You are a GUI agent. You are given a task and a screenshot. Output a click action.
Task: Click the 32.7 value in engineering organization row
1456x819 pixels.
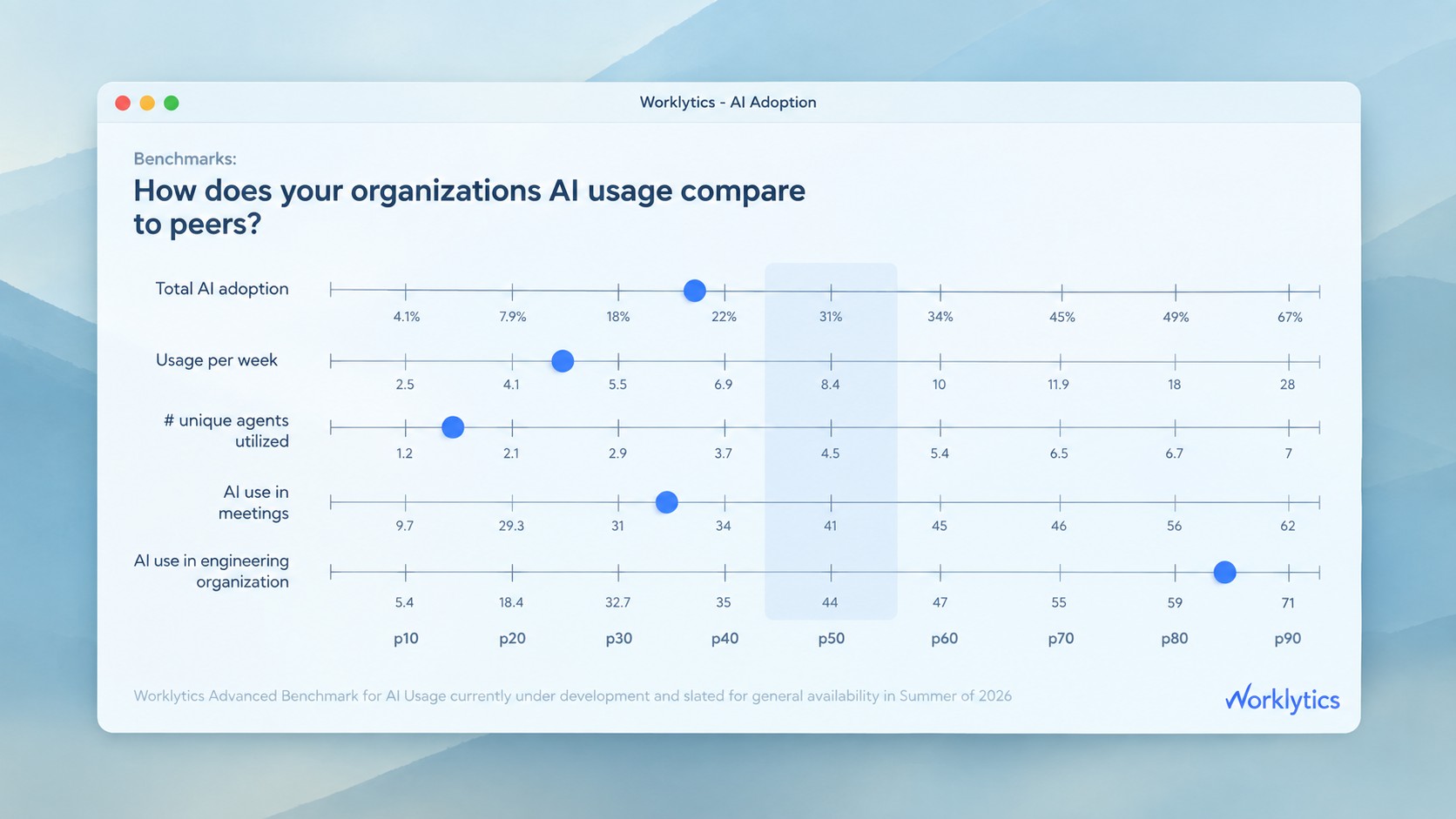point(617,602)
